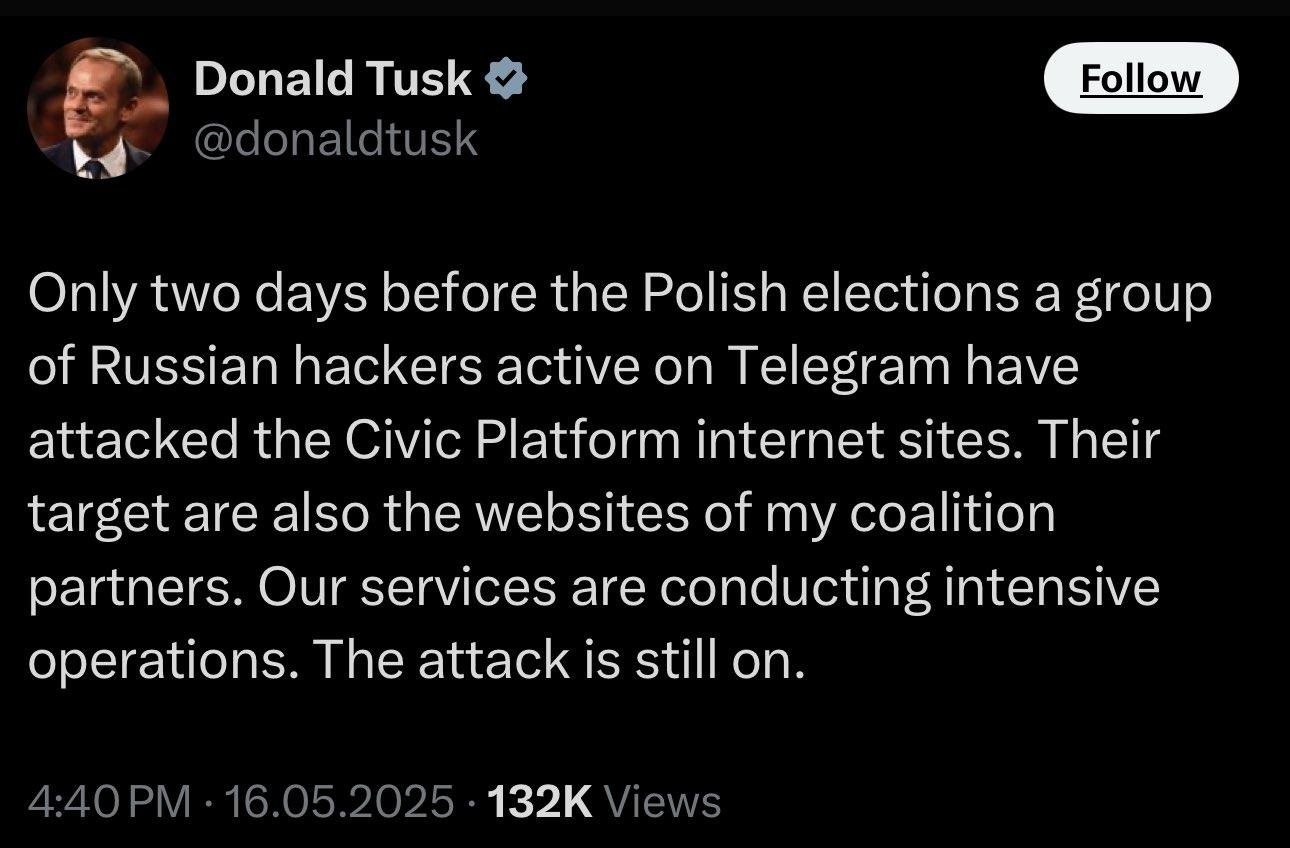
Task: Click the 4:40 PM timestamp
Action: 109,801
